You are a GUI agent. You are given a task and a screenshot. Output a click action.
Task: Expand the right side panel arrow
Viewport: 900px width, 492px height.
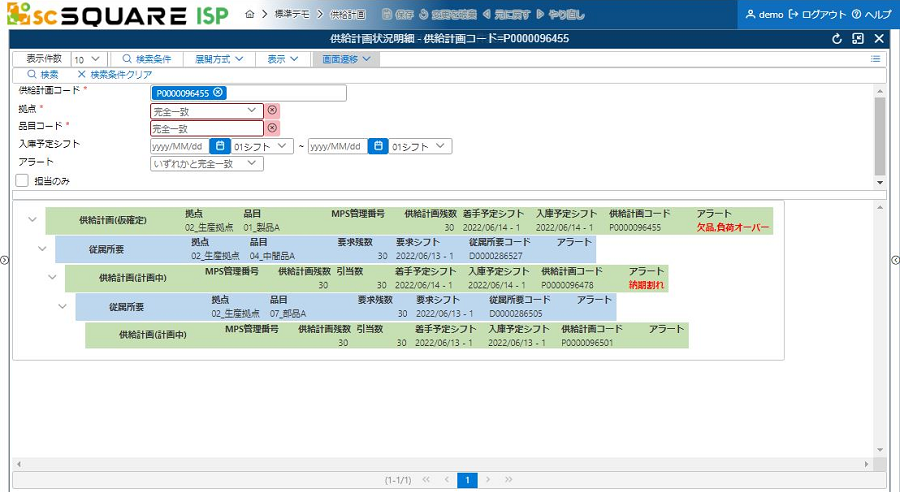895,260
